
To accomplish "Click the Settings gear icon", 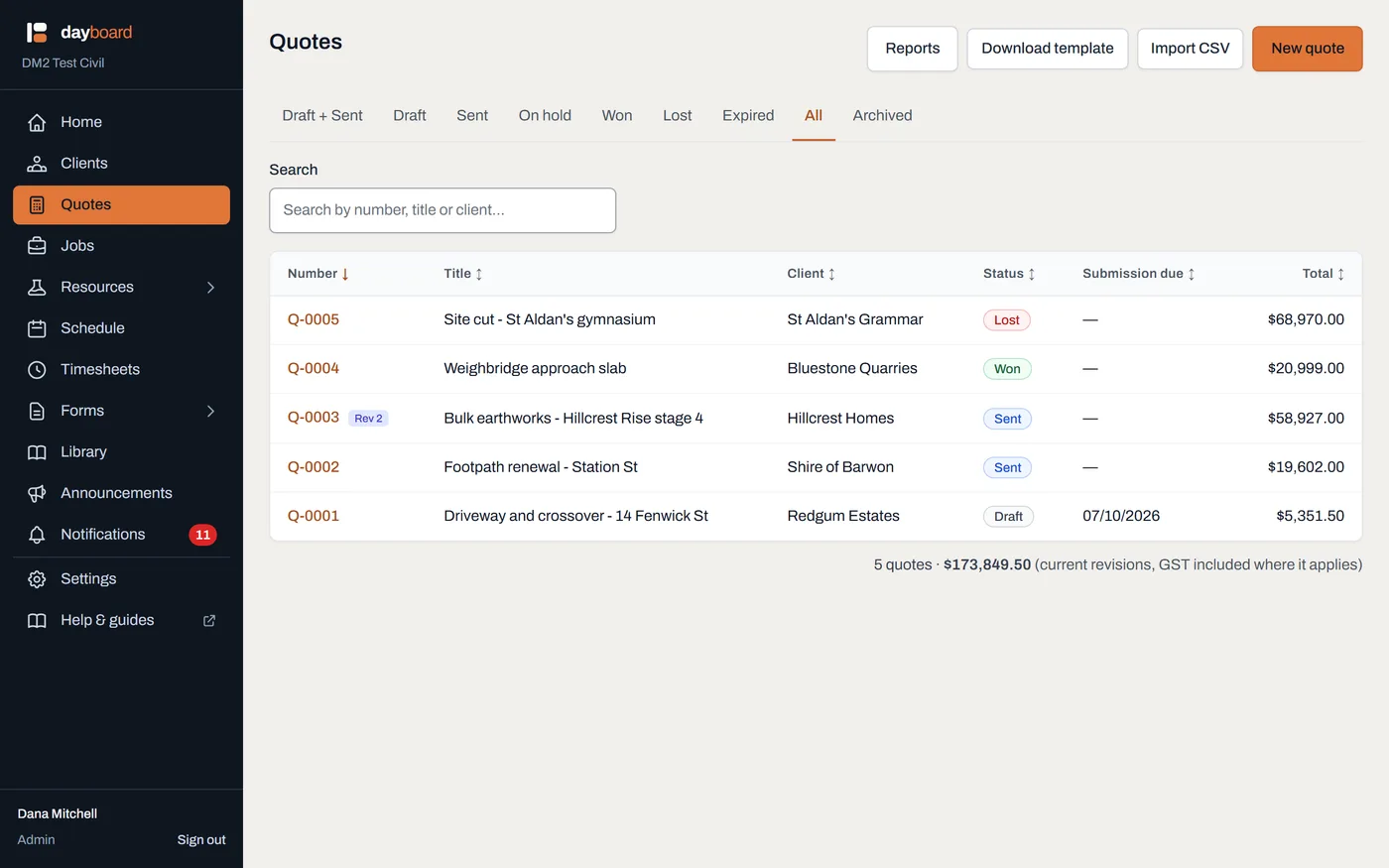I will tap(37, 579).
